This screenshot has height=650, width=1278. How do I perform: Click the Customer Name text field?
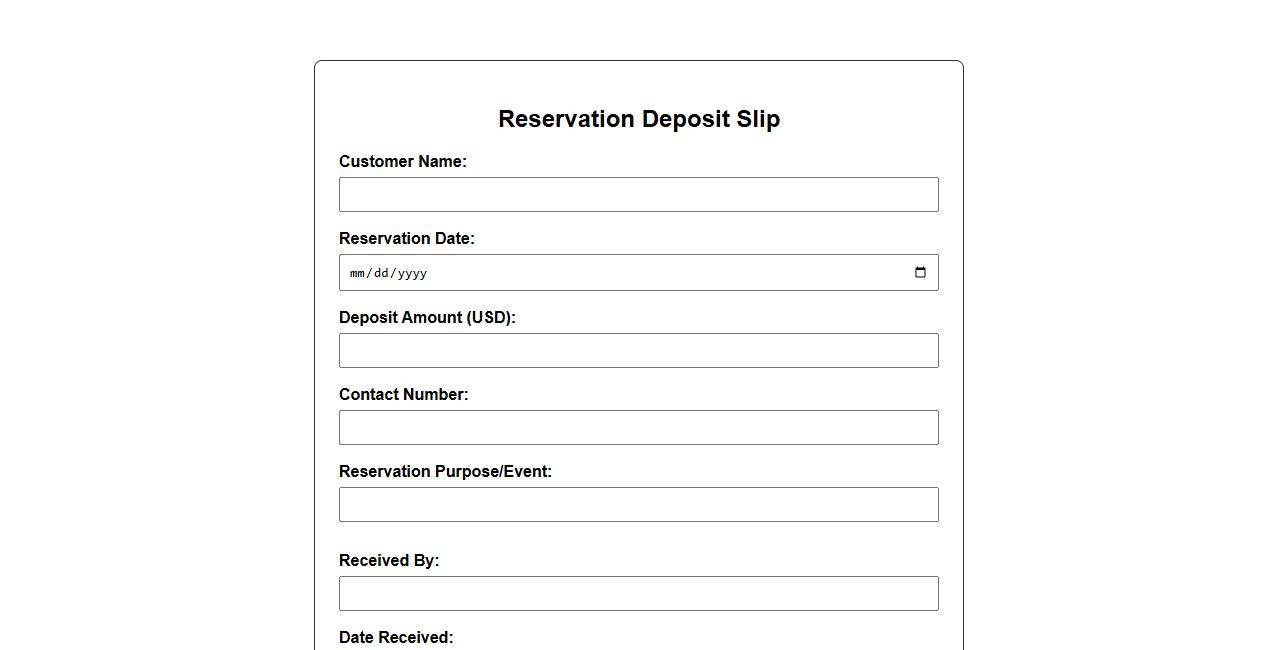click(x=638, y=195)
